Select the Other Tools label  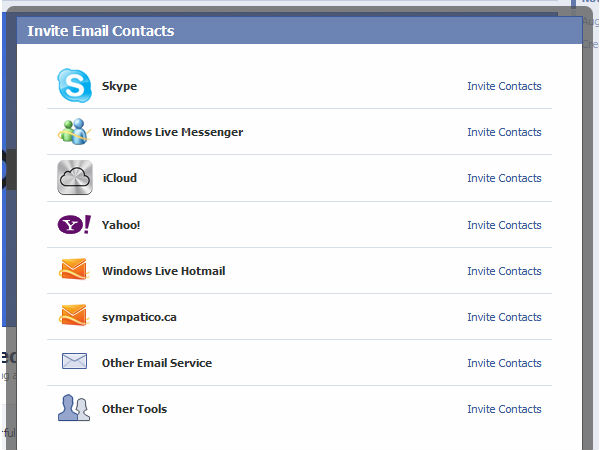coord(134,409)
